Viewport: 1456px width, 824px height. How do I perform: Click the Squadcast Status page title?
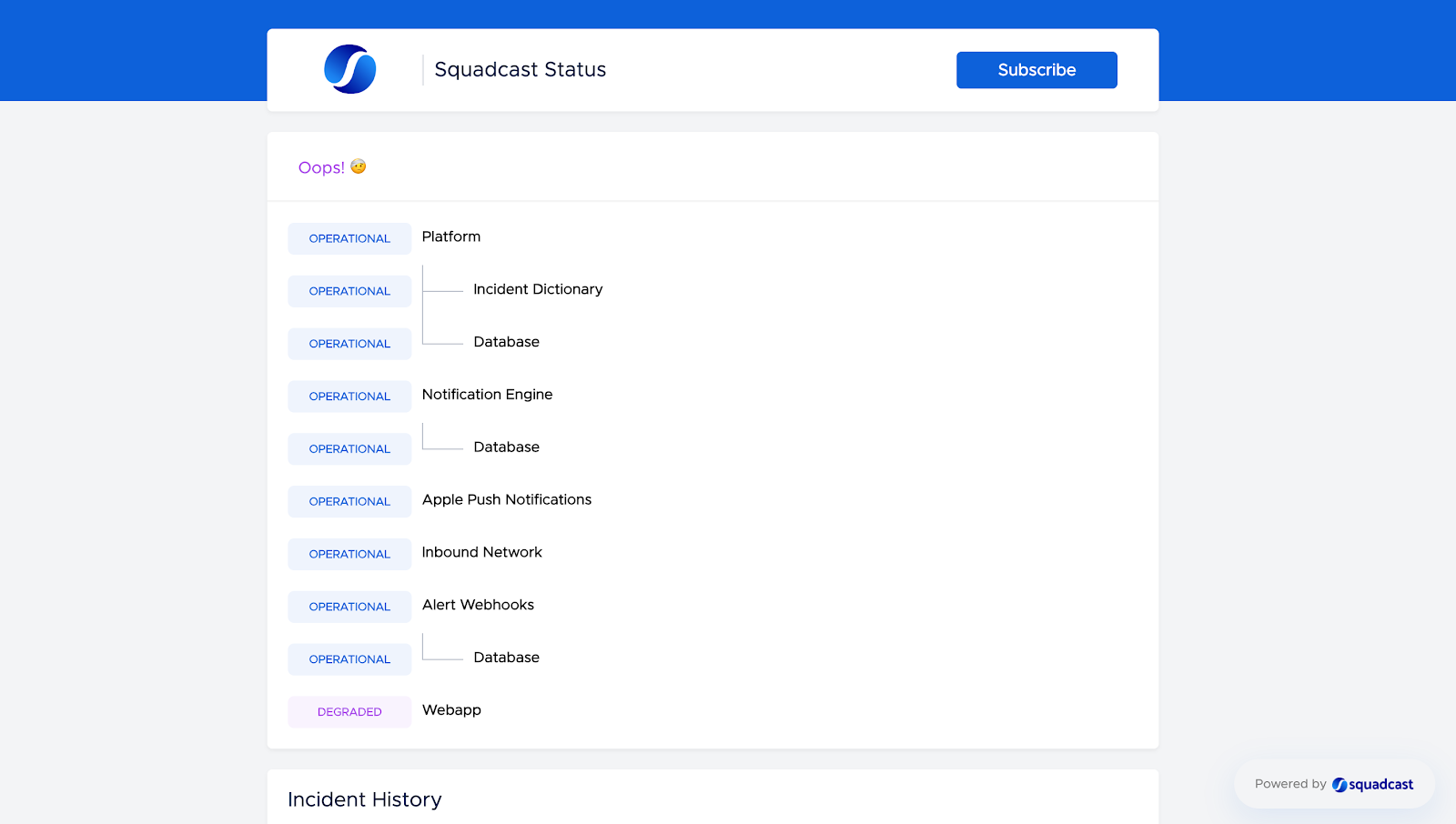coord(521,70)
